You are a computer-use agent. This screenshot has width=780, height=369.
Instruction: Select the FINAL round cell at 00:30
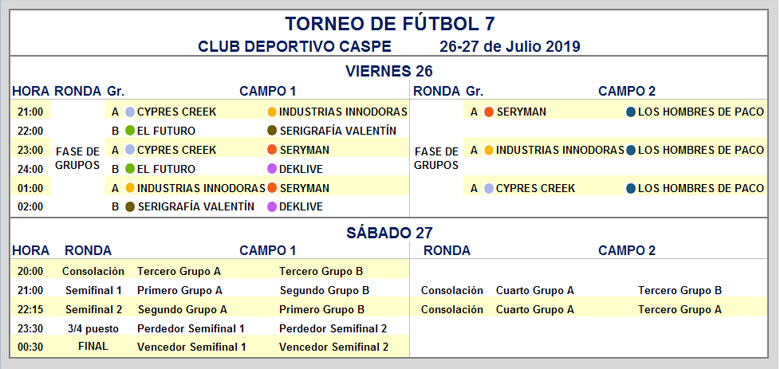point(93,346)
